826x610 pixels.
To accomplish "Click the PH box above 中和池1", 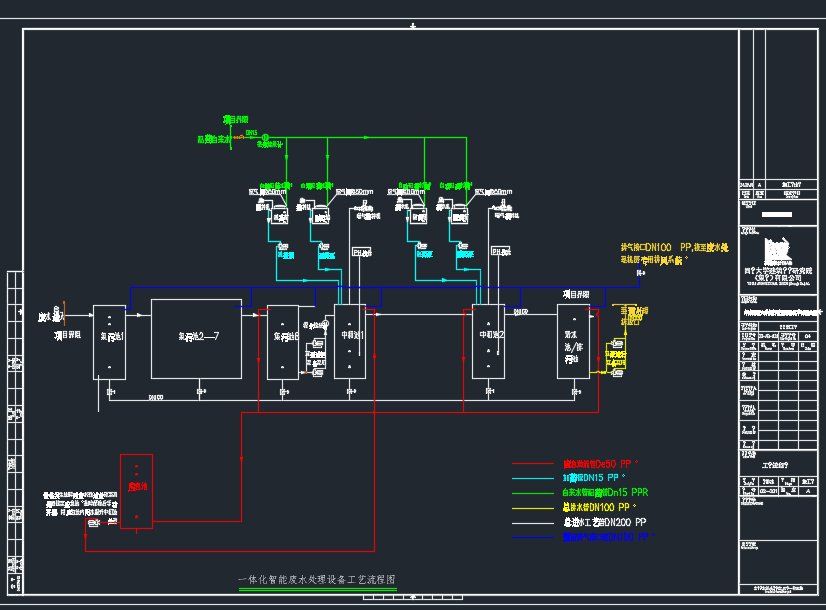I will tap(362, 252).
